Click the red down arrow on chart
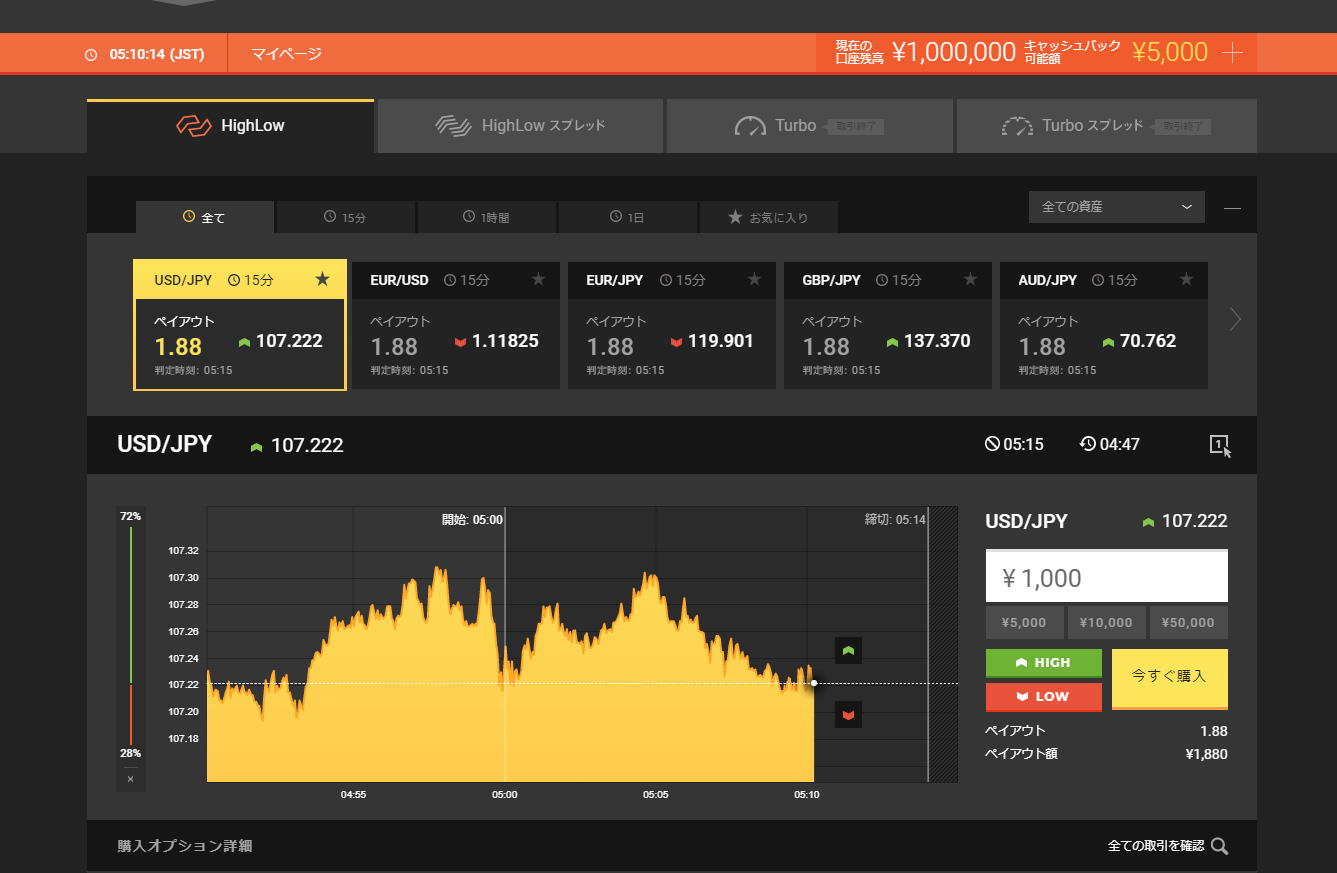This screenshot has height=873, width=1337. pyautogui.click(x=848, y=715)
